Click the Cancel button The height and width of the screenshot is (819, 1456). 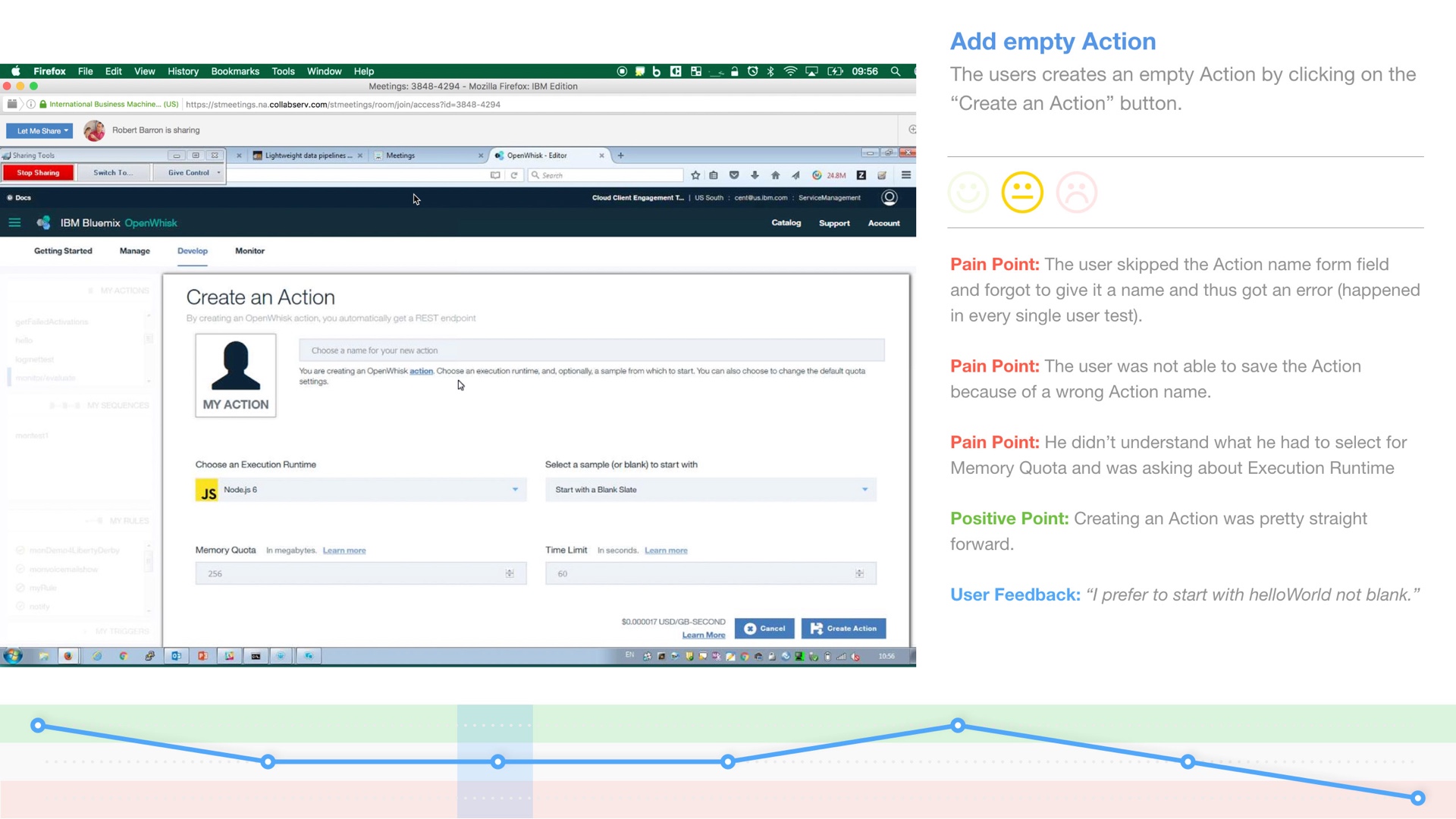pyautogui.click(x=764, y=629)
